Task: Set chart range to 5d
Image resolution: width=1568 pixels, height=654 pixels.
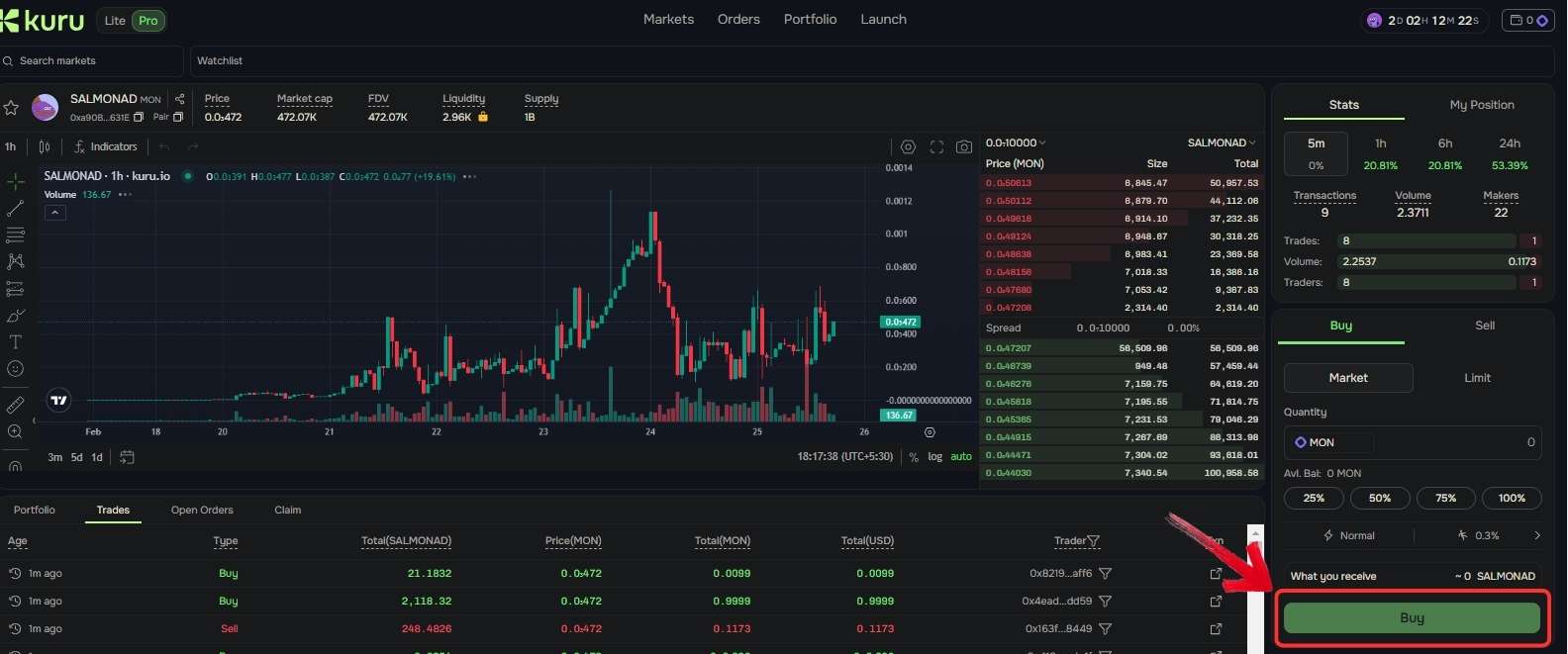Action: pos(76,457)
